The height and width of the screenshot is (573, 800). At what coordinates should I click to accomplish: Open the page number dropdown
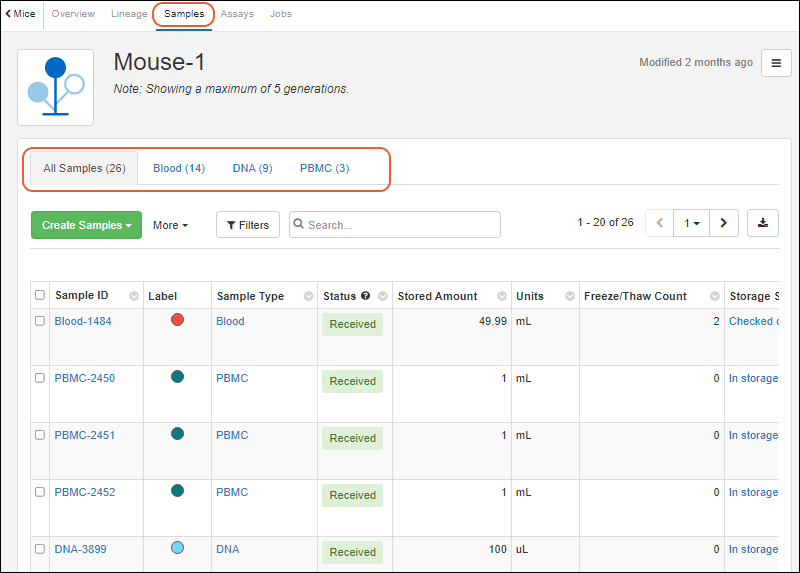691,224
